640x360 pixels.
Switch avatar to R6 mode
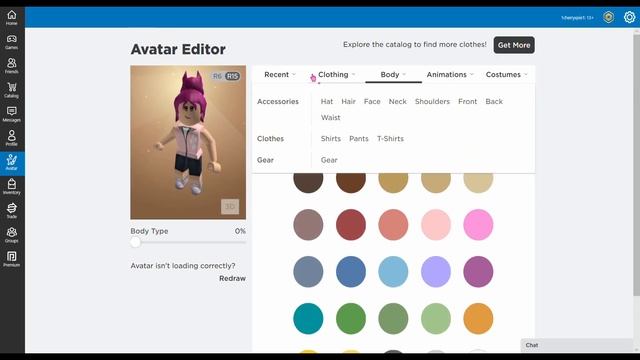pos(217,76)
